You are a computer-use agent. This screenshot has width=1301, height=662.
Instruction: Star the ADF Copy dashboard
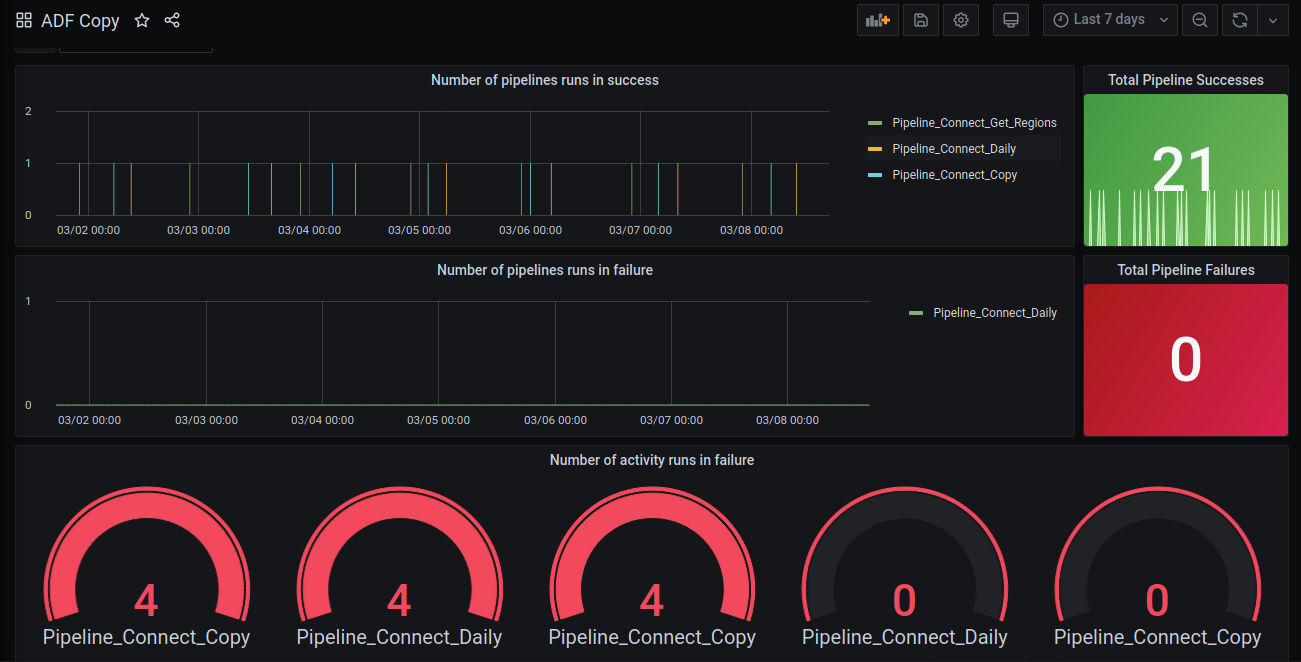[142, 20]
